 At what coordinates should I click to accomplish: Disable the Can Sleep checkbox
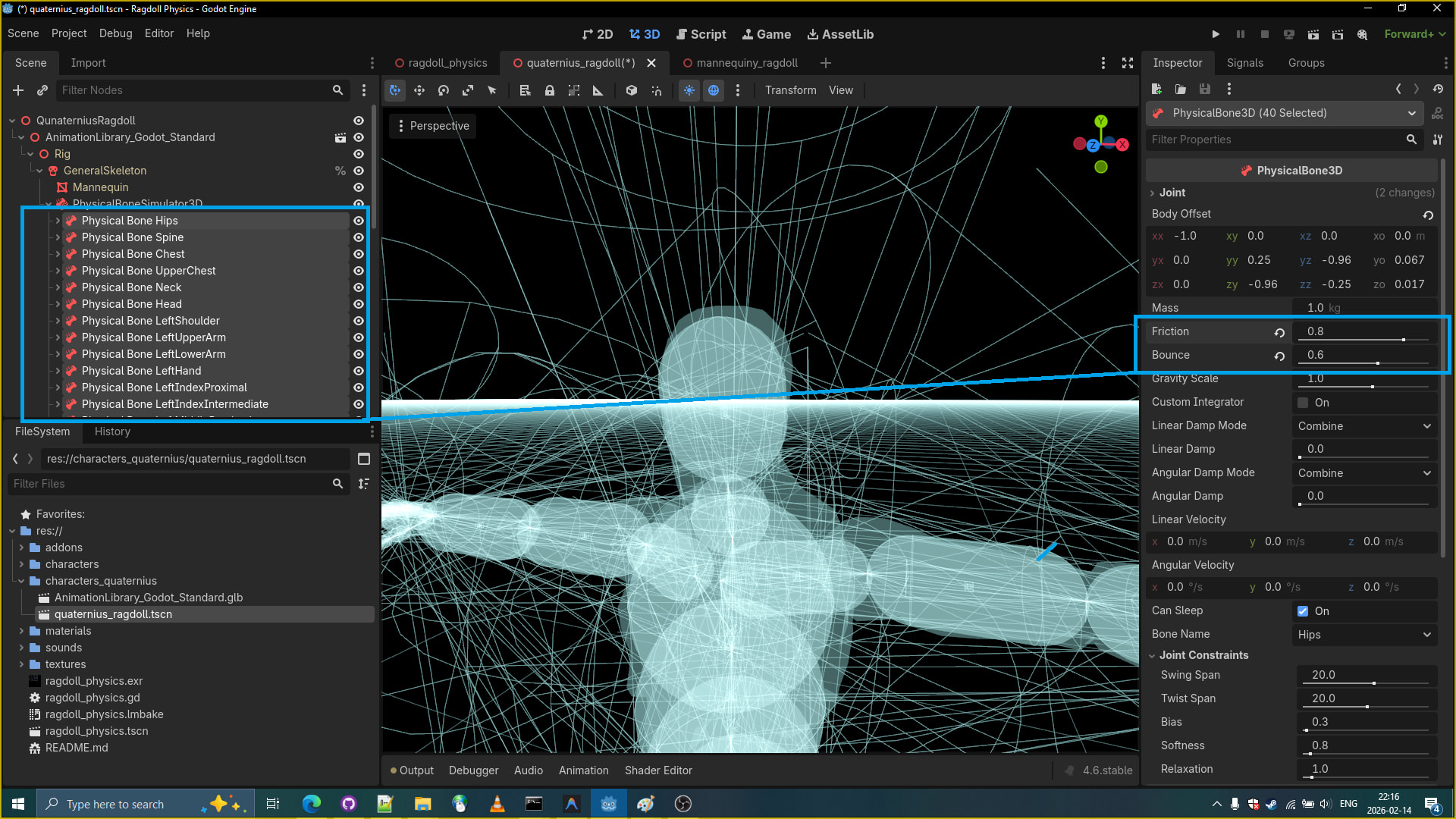(x=1303, y=611)
